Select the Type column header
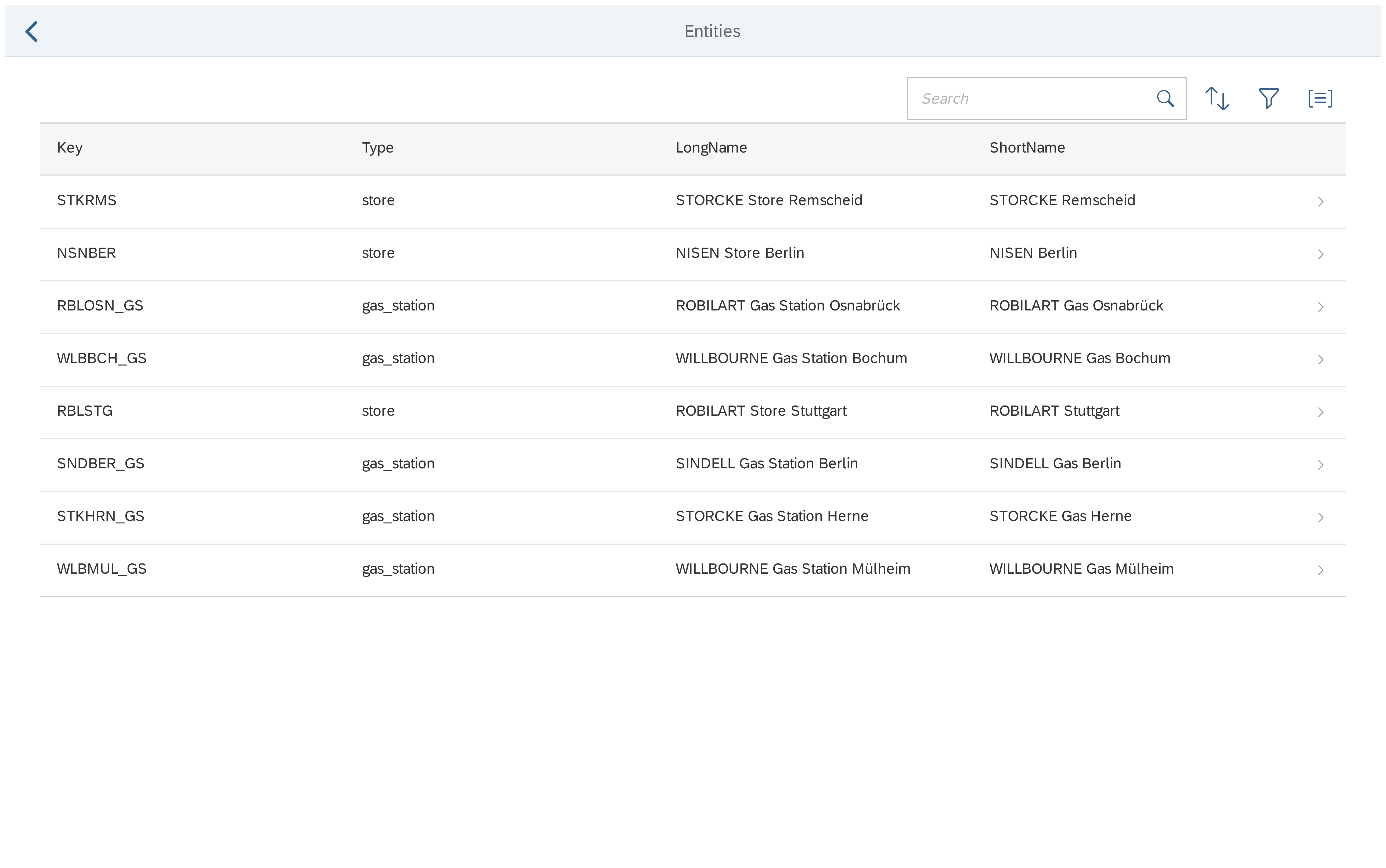This screenshot has width=1386, height=868. [377, 148]
